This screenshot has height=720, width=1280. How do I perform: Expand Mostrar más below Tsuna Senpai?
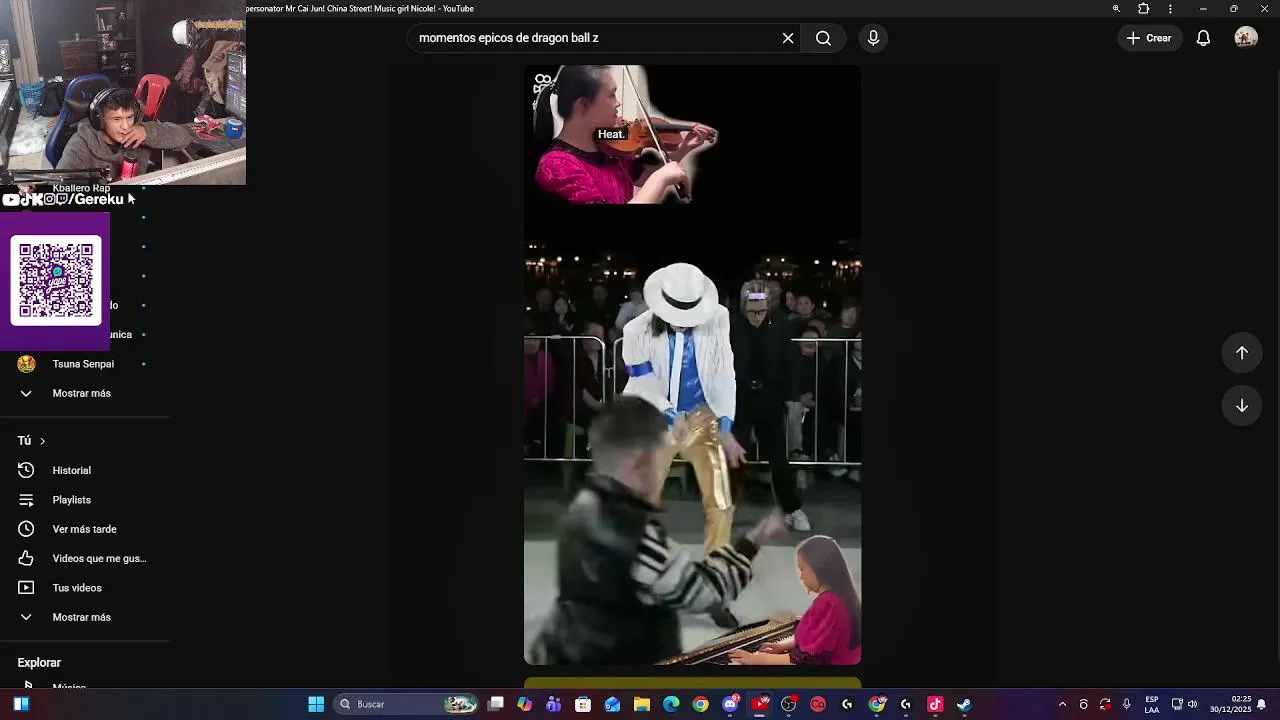[x=82, y=393]
